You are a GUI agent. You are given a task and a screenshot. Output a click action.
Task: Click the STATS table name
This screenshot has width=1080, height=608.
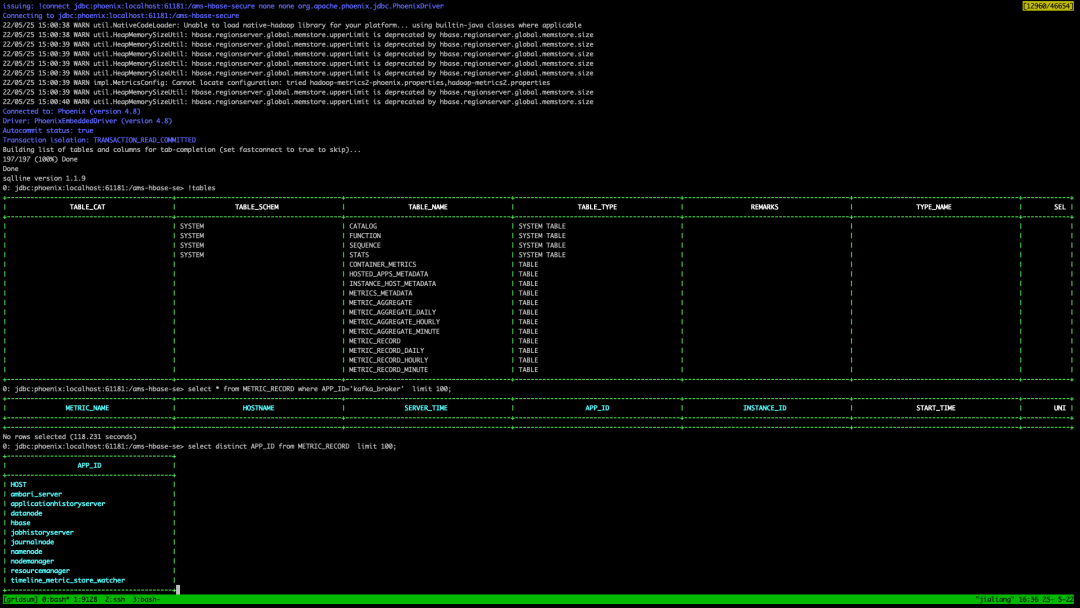359,255
